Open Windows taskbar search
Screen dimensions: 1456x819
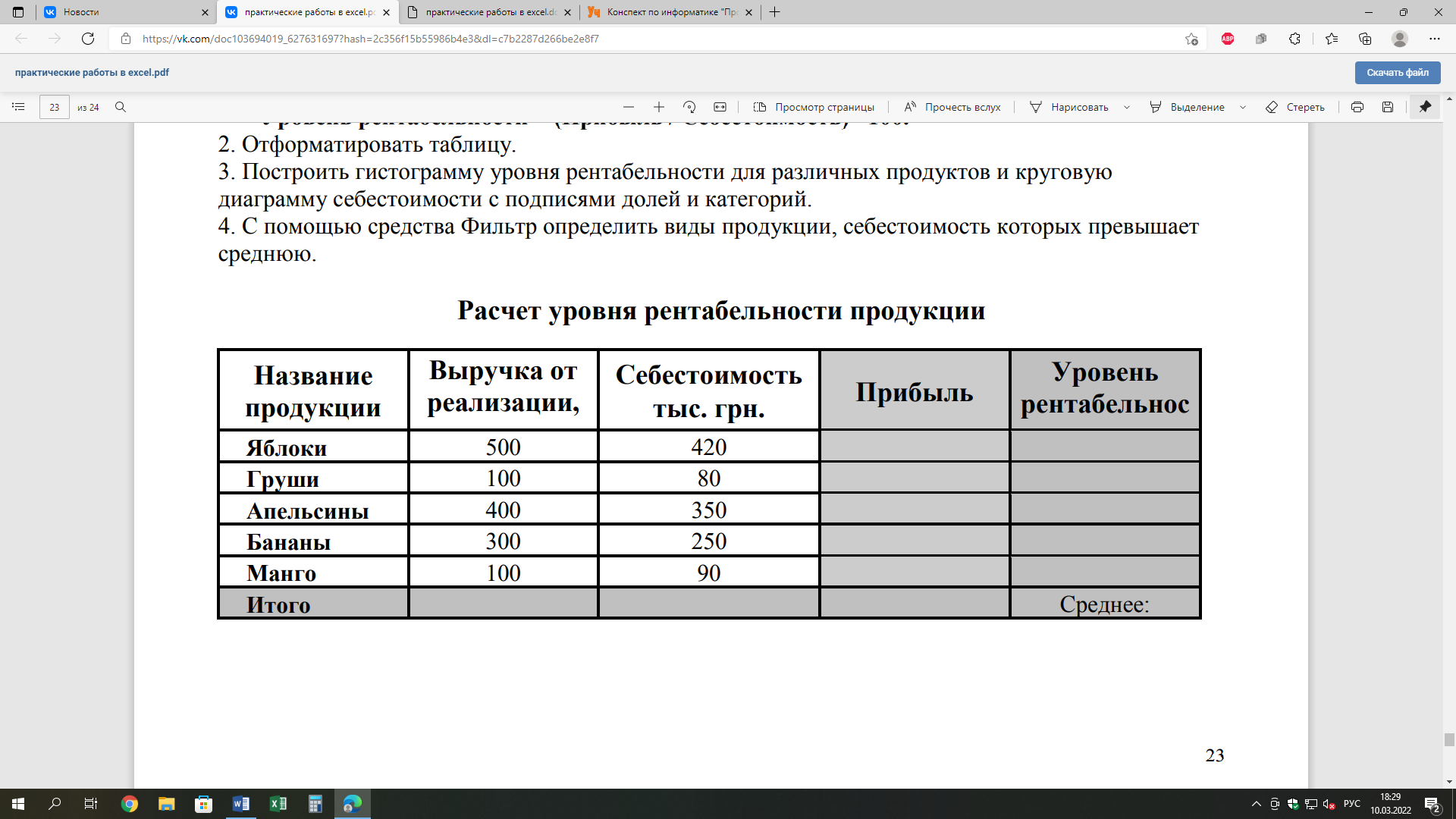[55, 804]
